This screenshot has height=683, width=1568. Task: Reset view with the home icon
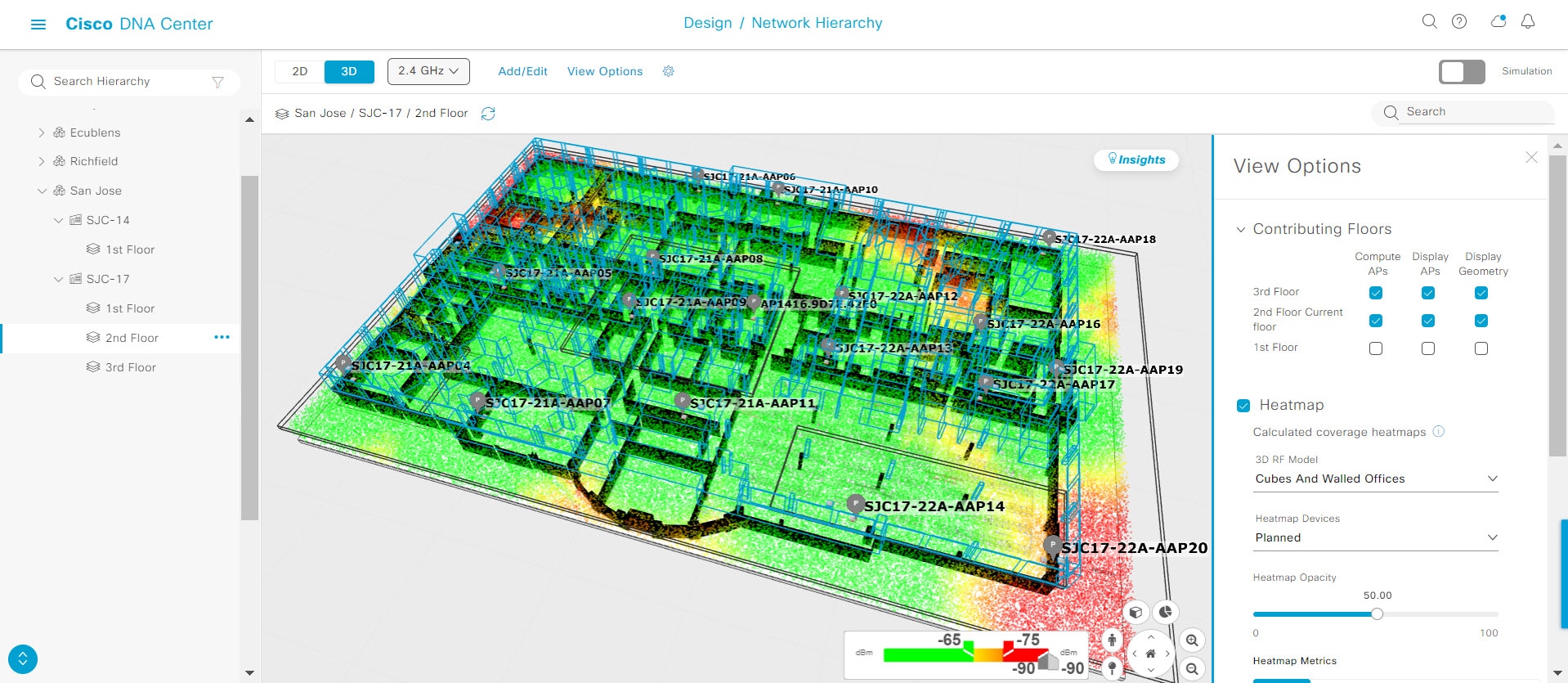pyautogui.click(x=1150, y=654)
